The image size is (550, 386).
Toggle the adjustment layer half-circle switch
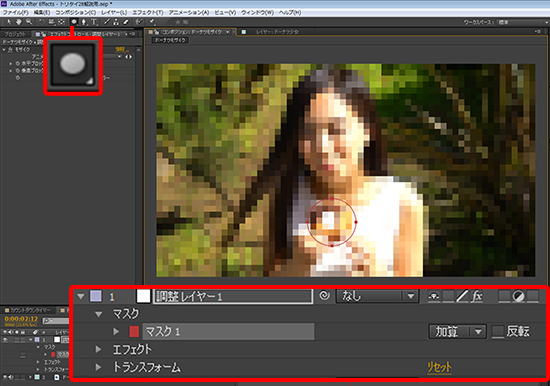coord(518,296)
